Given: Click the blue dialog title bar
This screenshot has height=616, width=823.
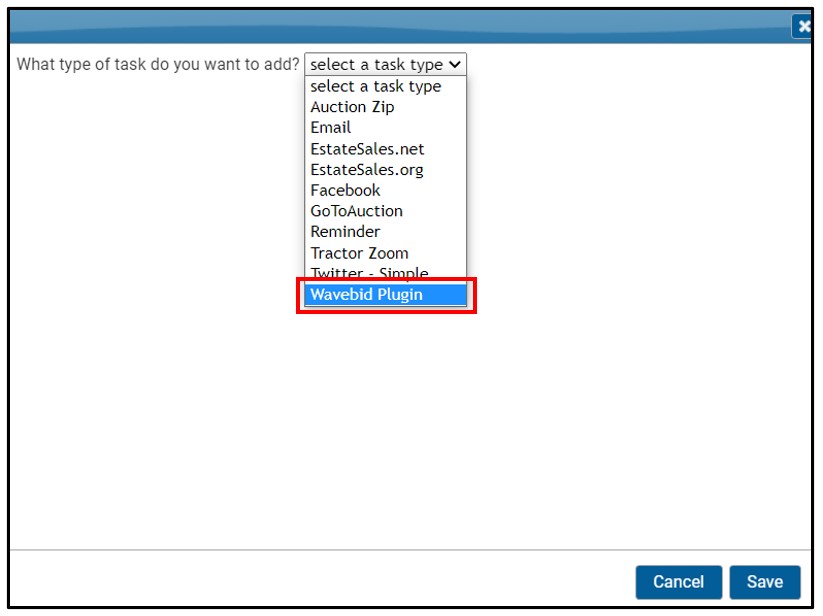Looking at the screenshot, I should [x=400, y=27].
